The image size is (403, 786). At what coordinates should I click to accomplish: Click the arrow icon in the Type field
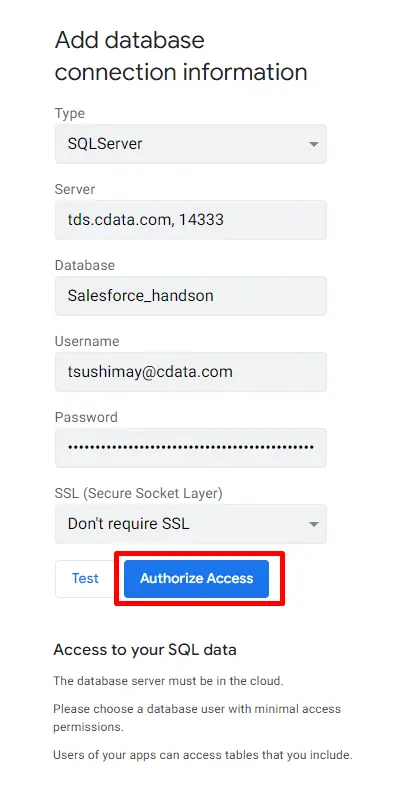tap(313, 144)
